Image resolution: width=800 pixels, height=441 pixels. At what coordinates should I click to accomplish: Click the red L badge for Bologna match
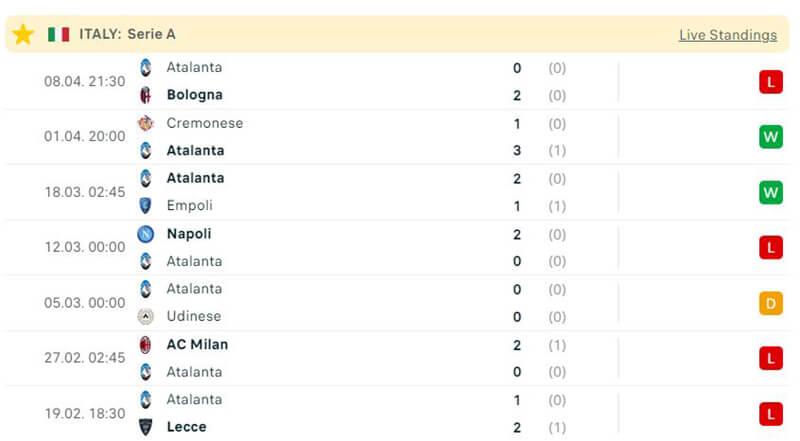(770, 82)
